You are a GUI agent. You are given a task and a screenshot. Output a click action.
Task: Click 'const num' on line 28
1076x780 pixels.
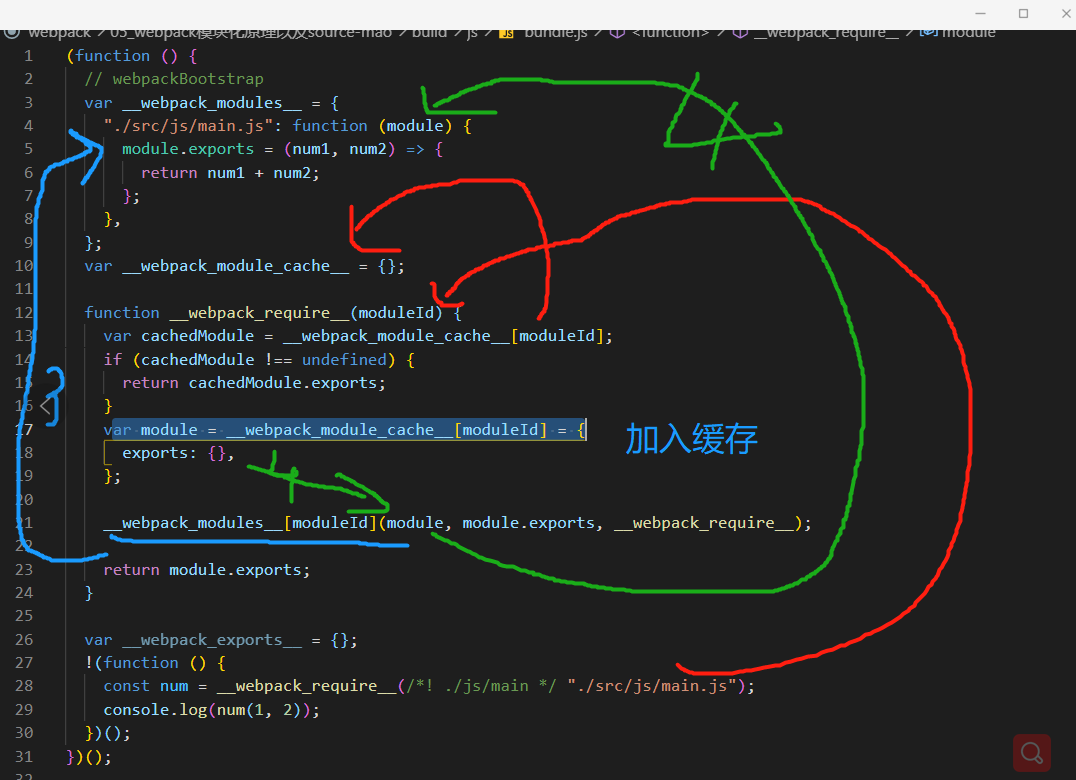(x=146, y=686)
